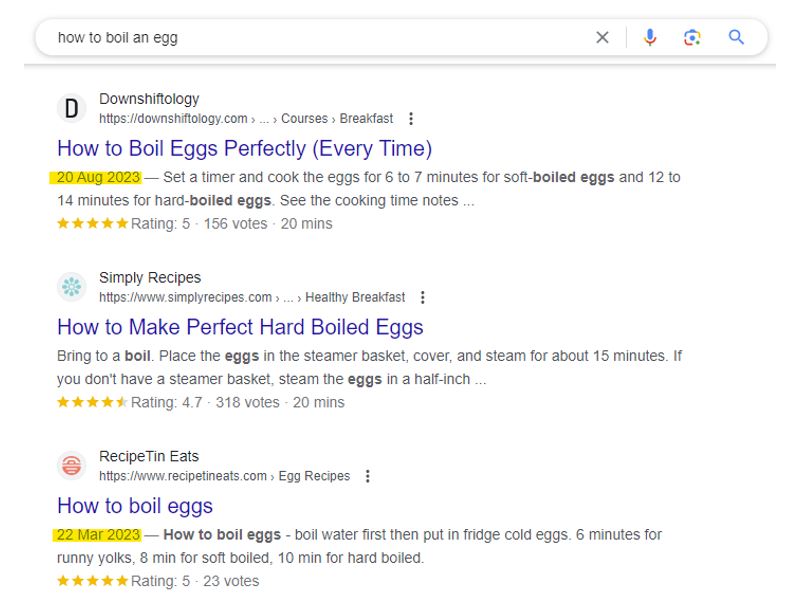Click the blue magnifier search icon
Image resolution: width=797 pixels, height=610 pixels.
click(x=736, y=37)
